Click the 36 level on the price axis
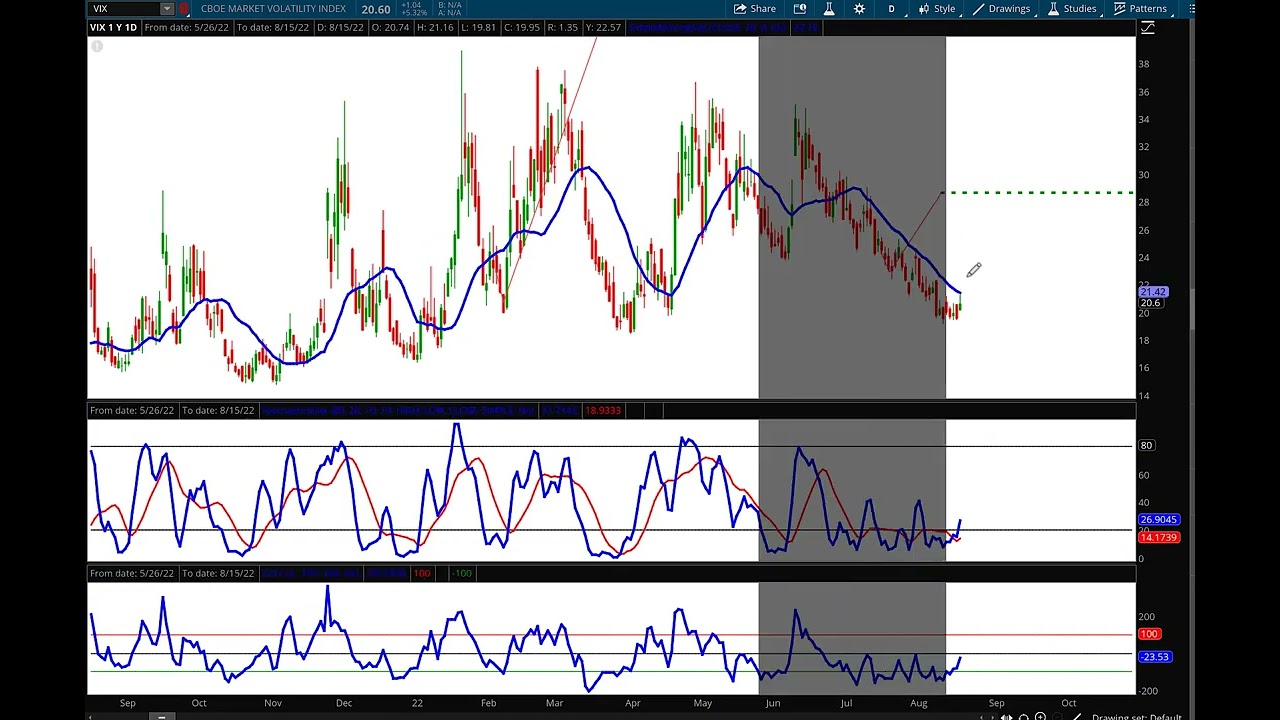Image resolution: width=1280 pixels, height=720 pixels. click(1144, 92)
